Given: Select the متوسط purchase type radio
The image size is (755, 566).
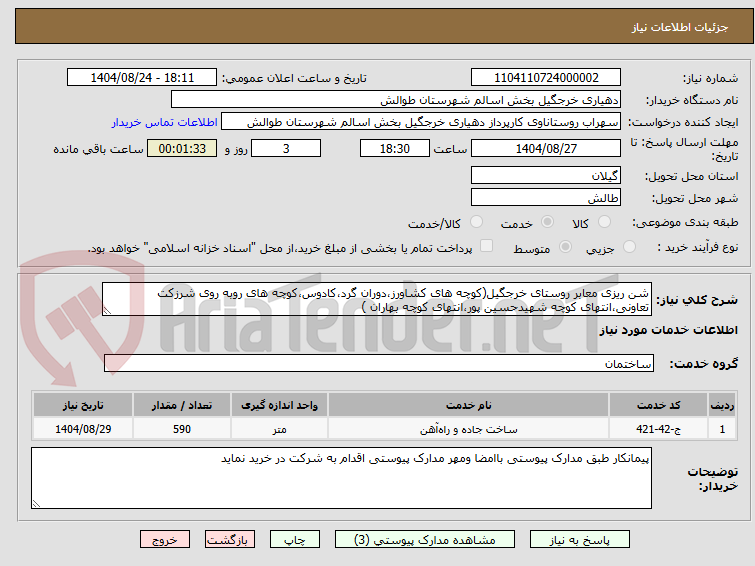Looking at the screenshot, I should [x=565, y=247].
